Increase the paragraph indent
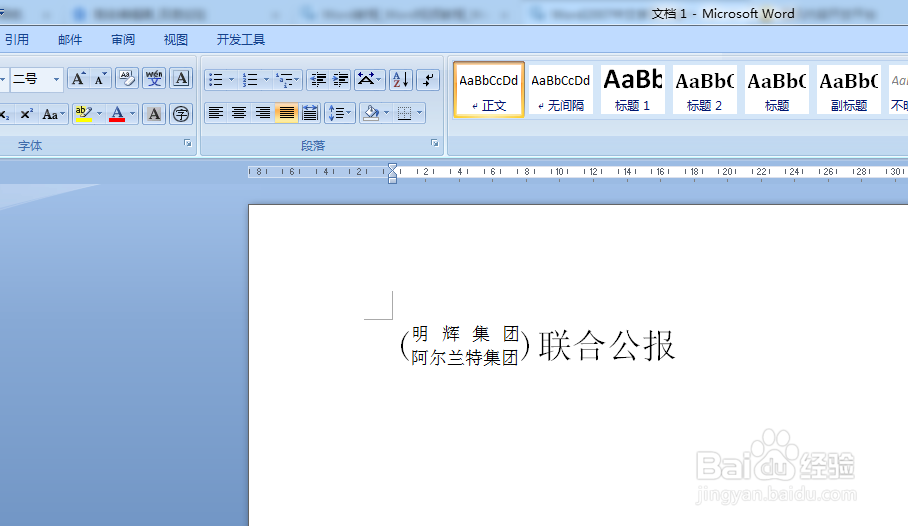This screenshot has width=908, height=526. tap(340, 80)
